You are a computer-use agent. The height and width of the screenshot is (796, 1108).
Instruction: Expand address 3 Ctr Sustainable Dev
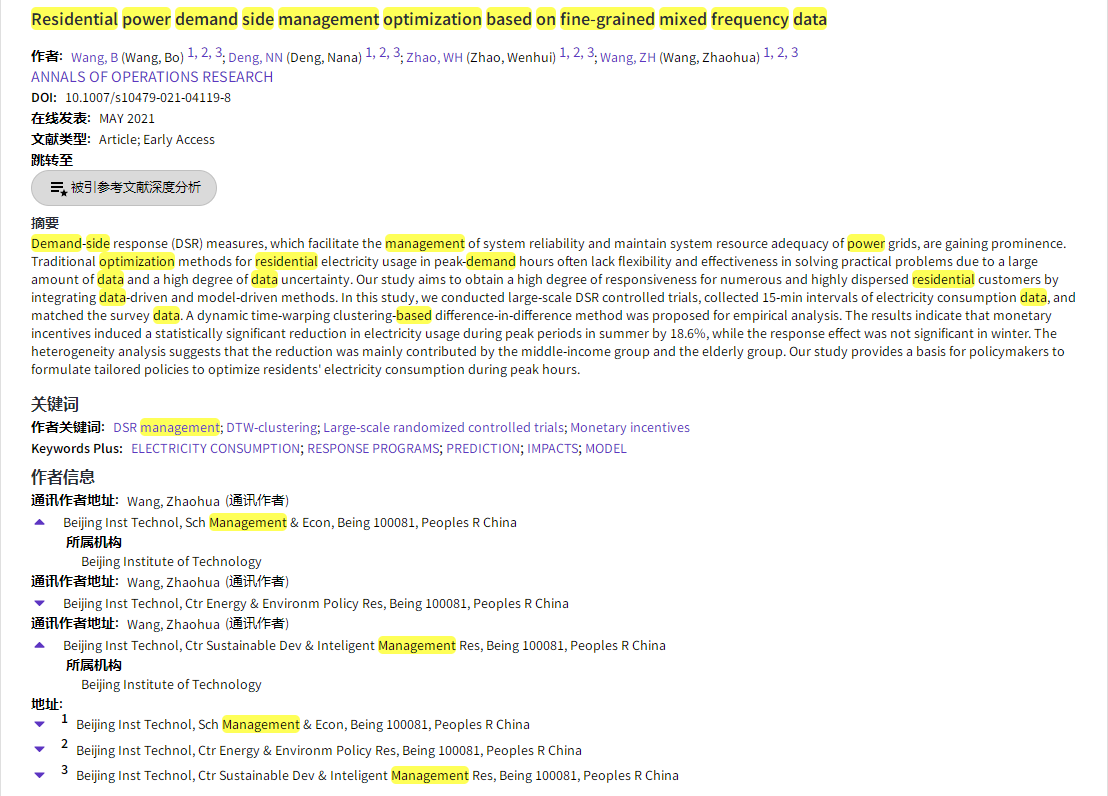[40, 775]
